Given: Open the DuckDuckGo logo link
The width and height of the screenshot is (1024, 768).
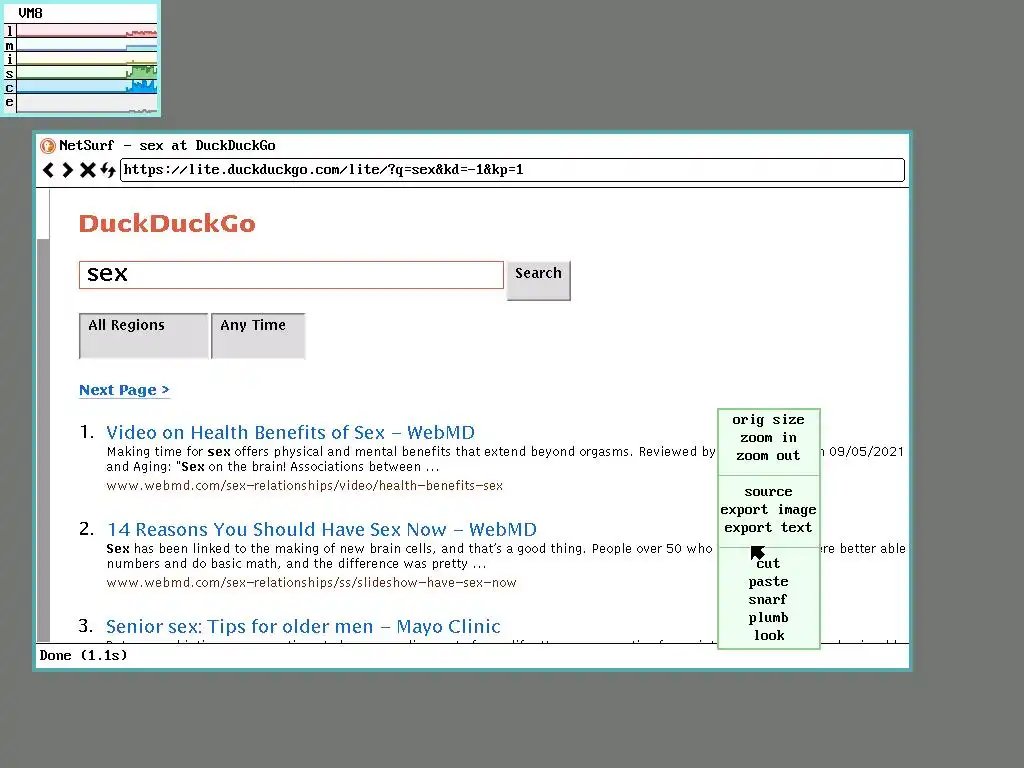Looking at the screenshot, I should (167, 223).
